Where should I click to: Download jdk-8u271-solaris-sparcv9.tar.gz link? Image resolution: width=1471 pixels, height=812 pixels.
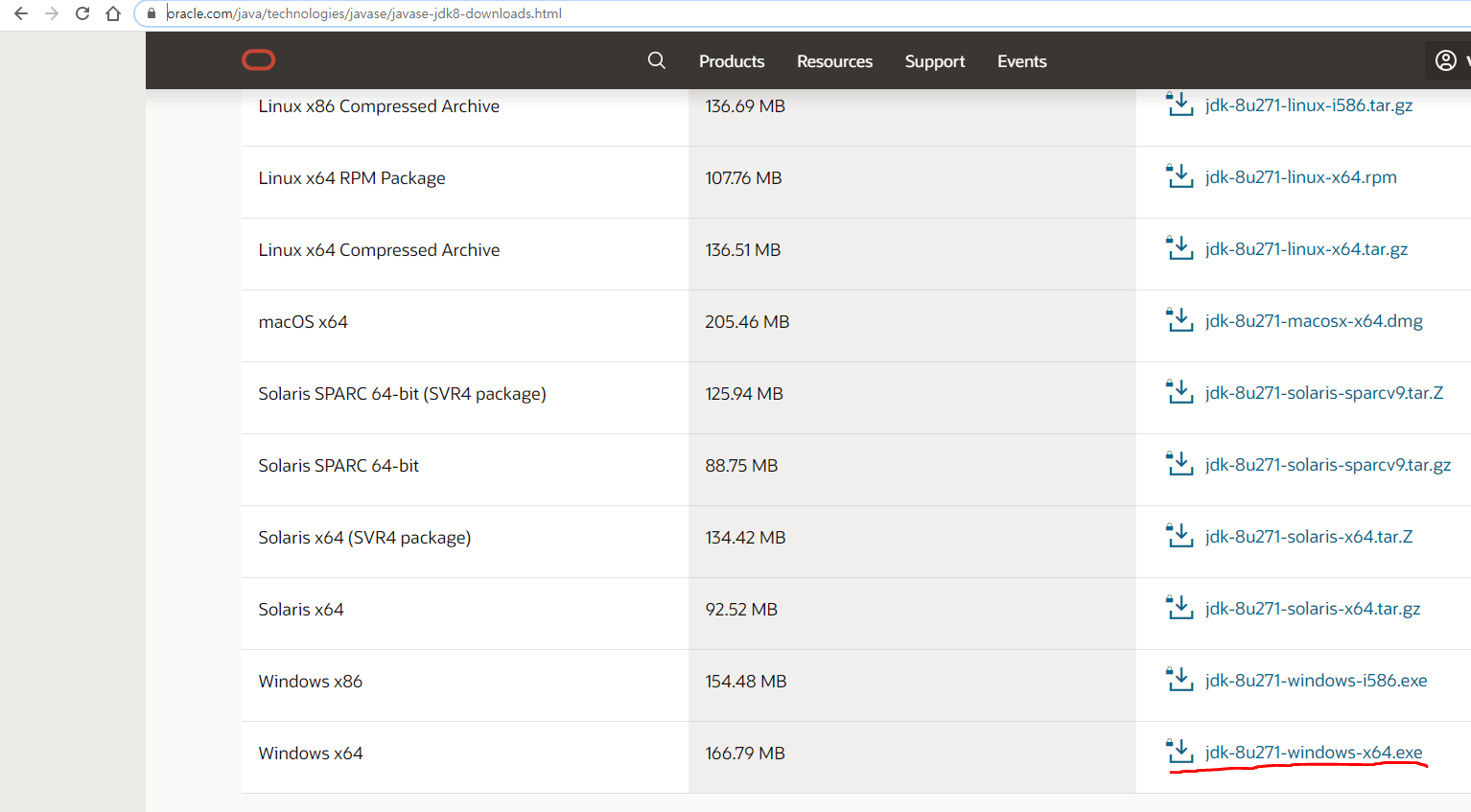(x=1328, y=465)
